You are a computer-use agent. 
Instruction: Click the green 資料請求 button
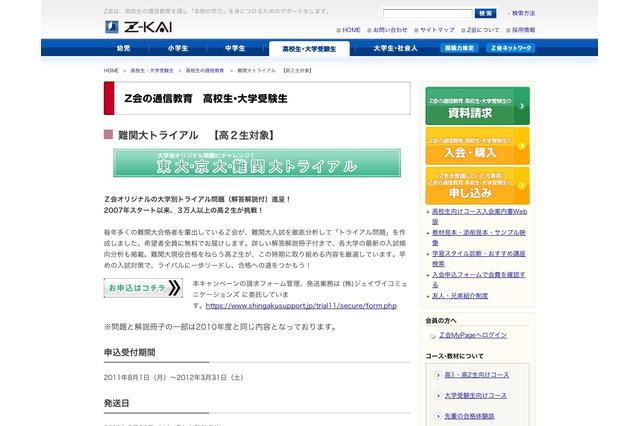(478, 106)
